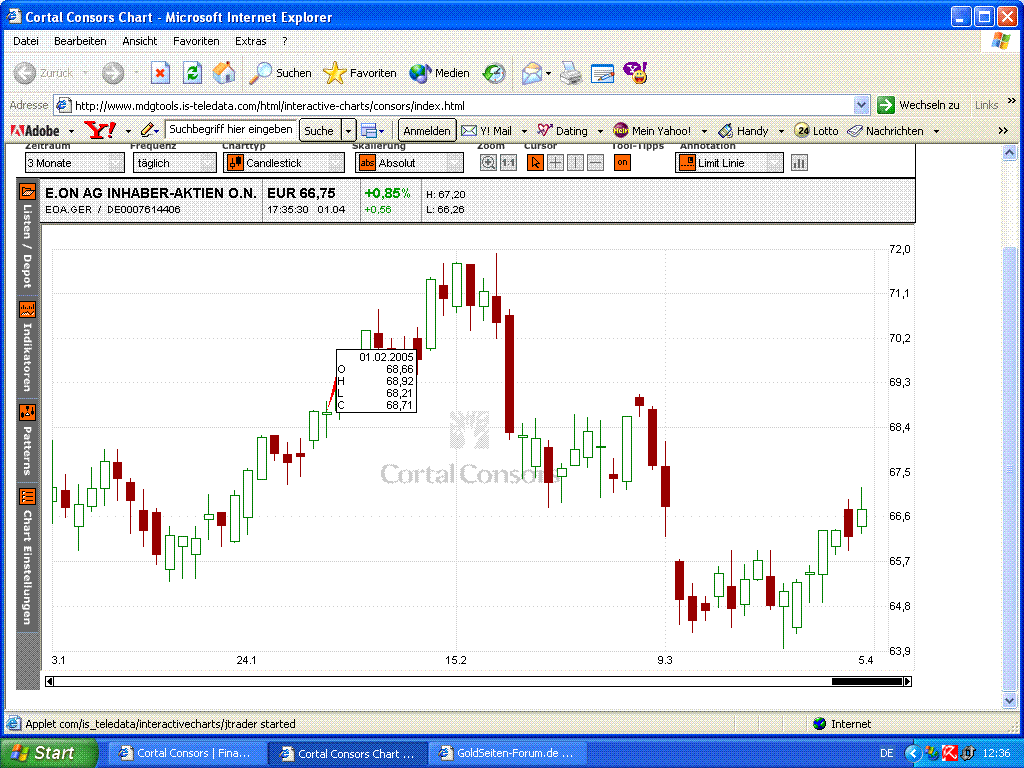This screenshot has width=1024, height=768.
Task: Click the Adobe toolbar logo
Action: [x=35, y=131]
